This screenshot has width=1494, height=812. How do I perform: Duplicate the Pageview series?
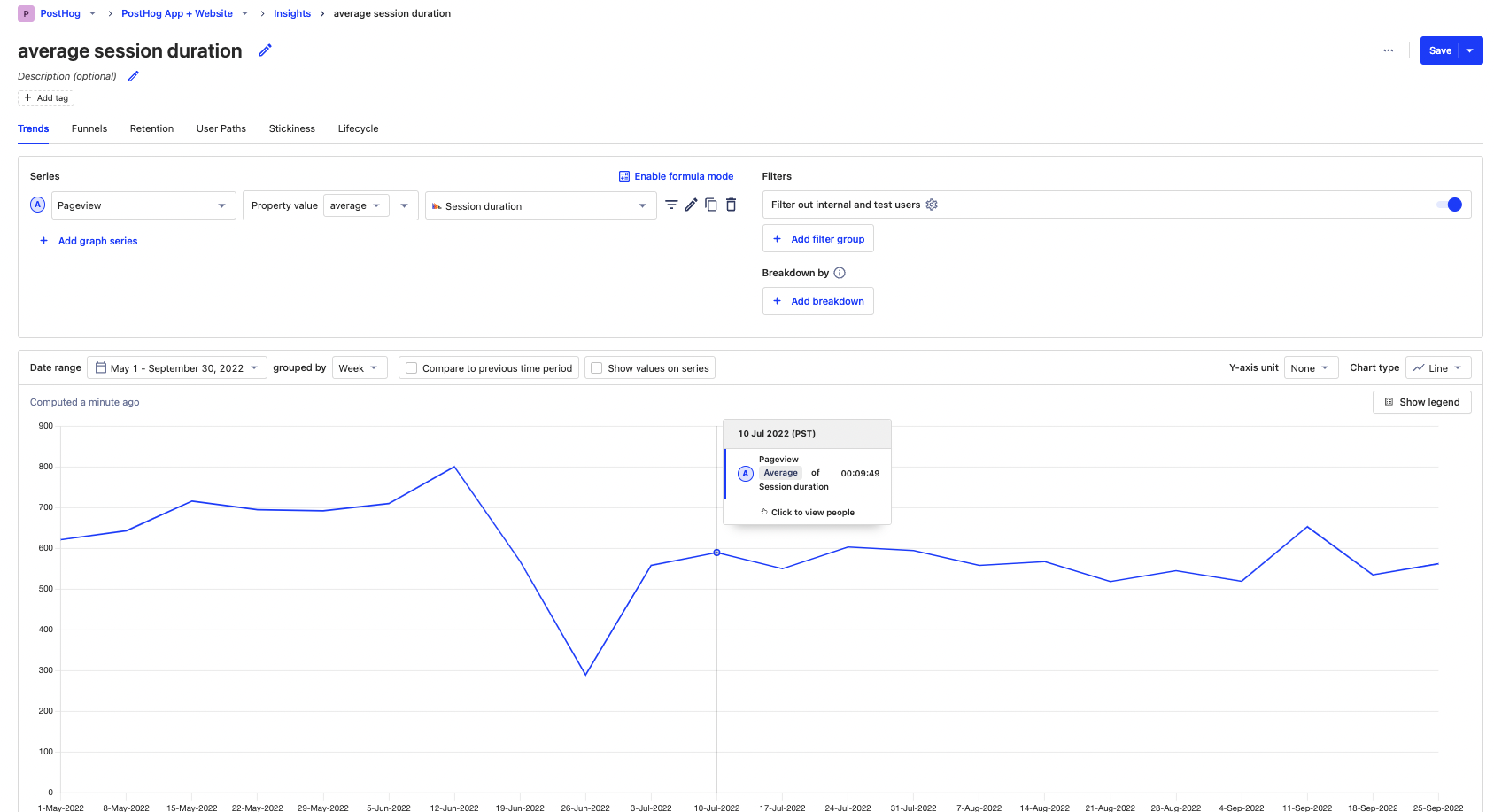710,205
